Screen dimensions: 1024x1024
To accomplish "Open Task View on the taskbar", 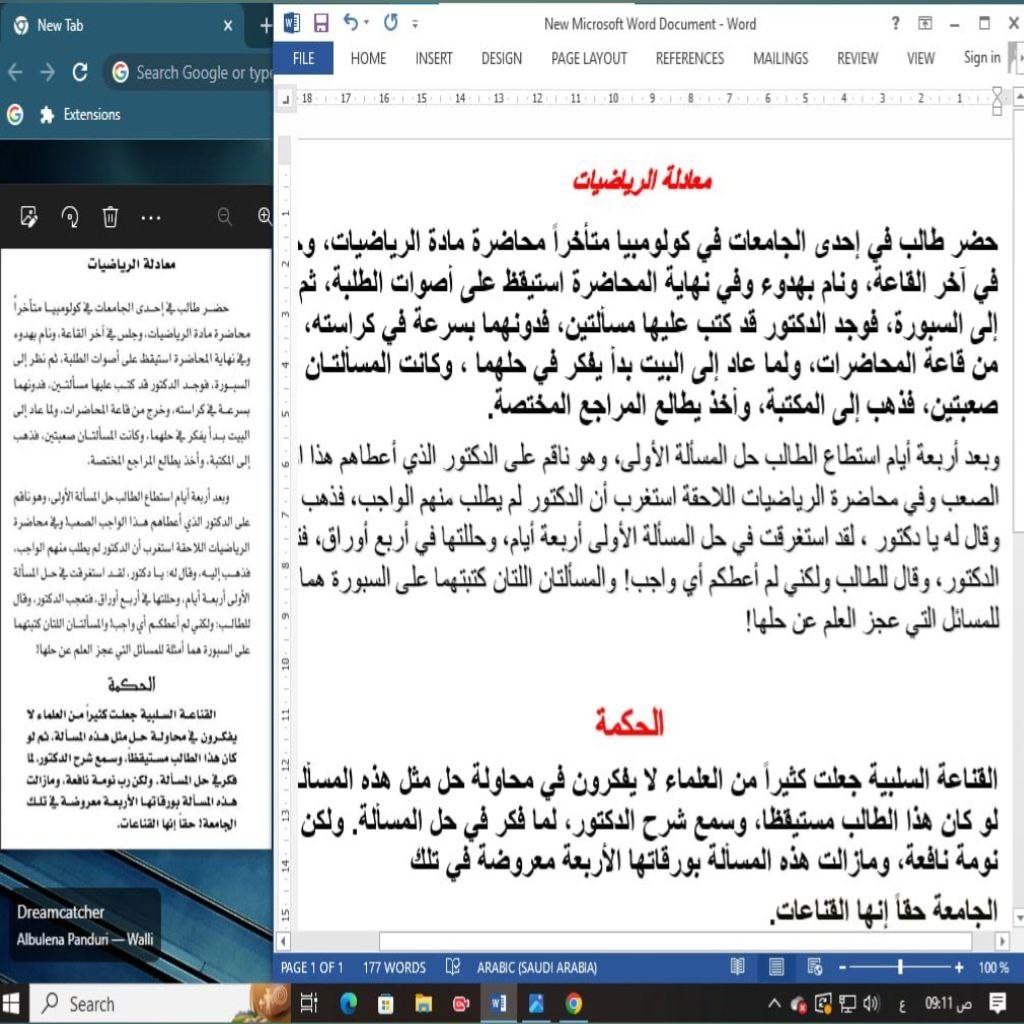I will pyautogui.click(x=309, y=1003).
